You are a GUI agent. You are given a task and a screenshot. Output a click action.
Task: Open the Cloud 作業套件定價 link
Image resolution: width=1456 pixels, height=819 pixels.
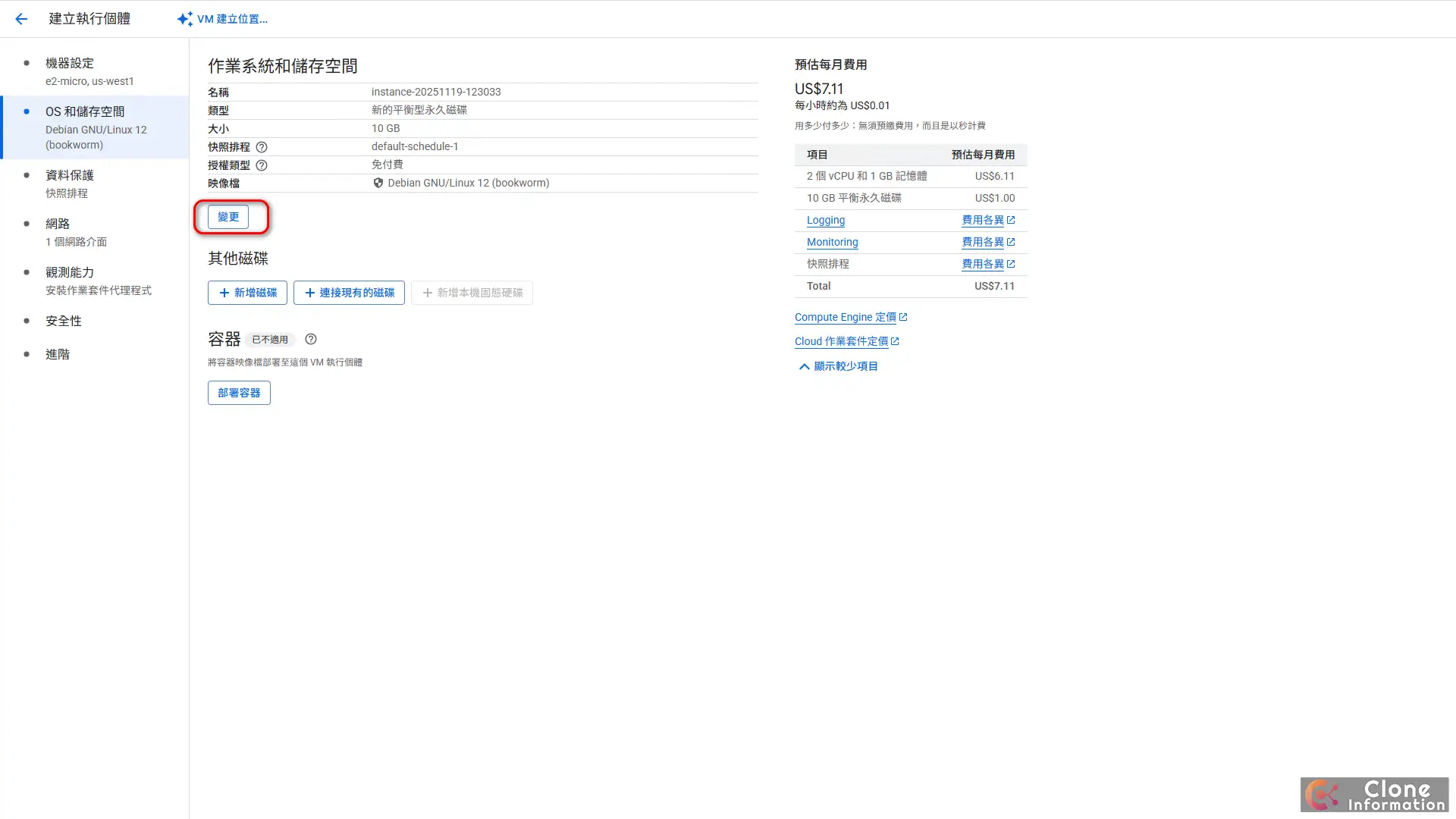point(841,341)
